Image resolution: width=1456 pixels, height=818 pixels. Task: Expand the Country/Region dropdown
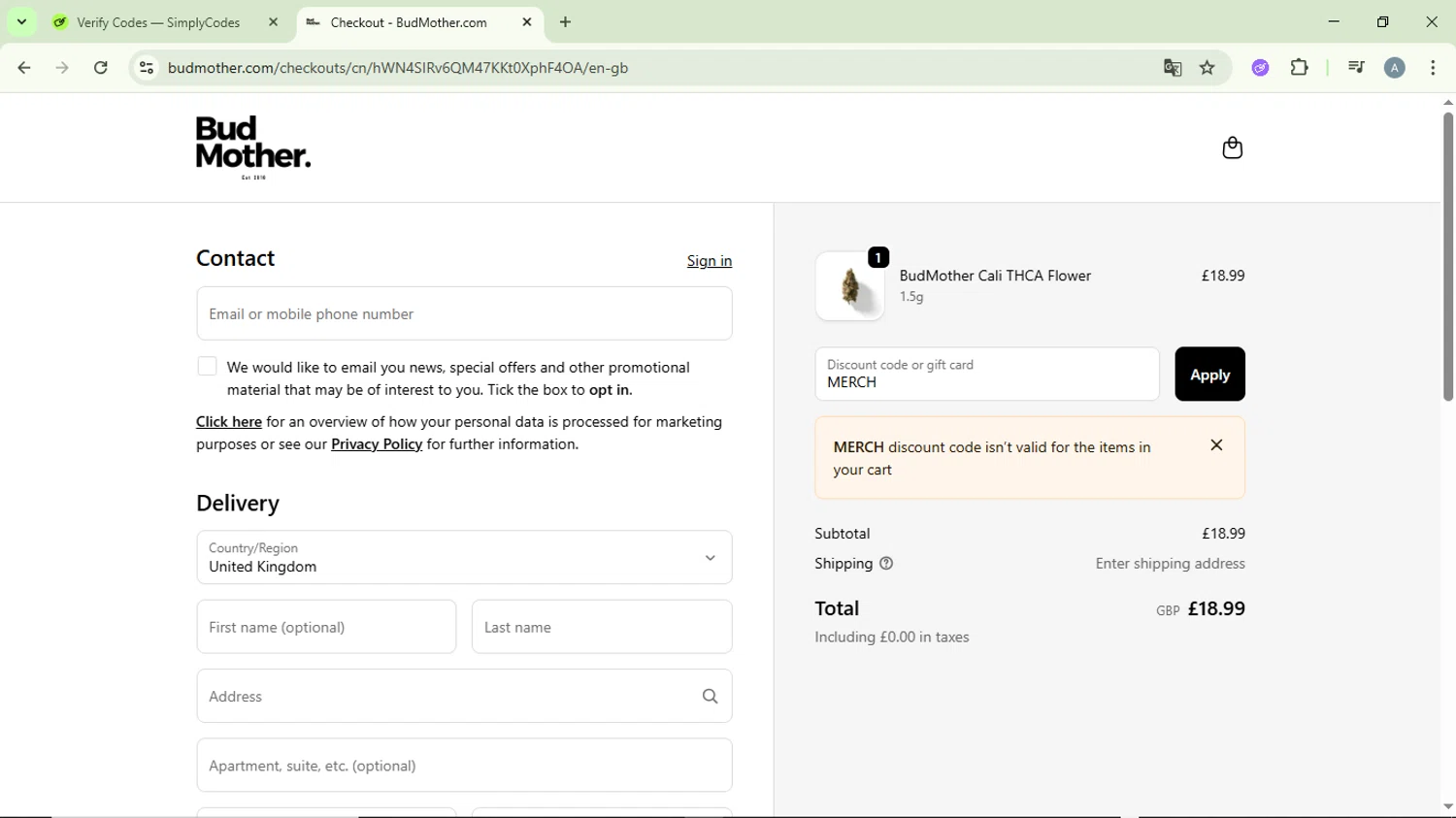tap(464, 557)
